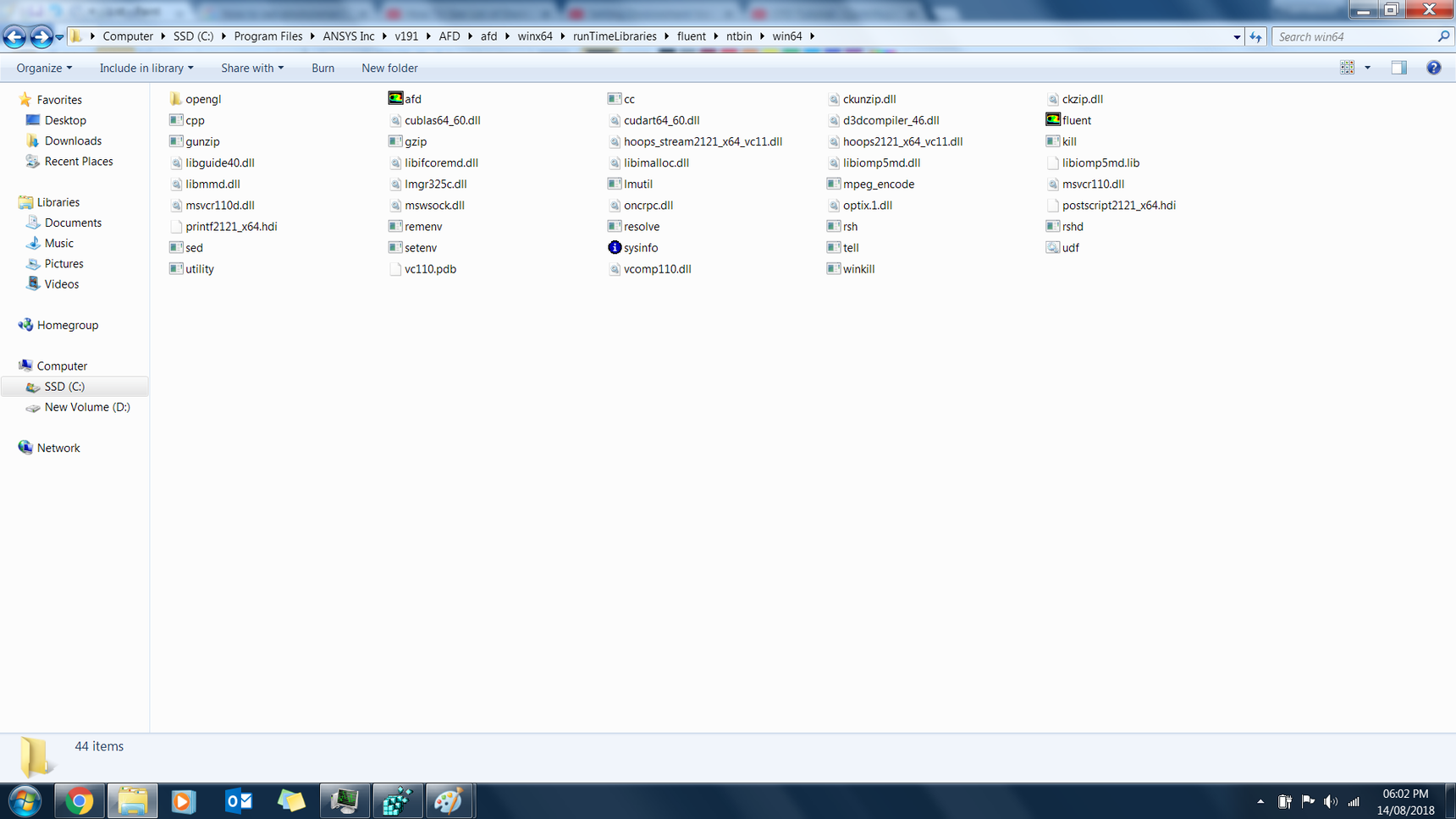This screenshot has height=819, width=1456.
Task: Navigate to Computer in the breadcrumb
Action: pos(128,36)
